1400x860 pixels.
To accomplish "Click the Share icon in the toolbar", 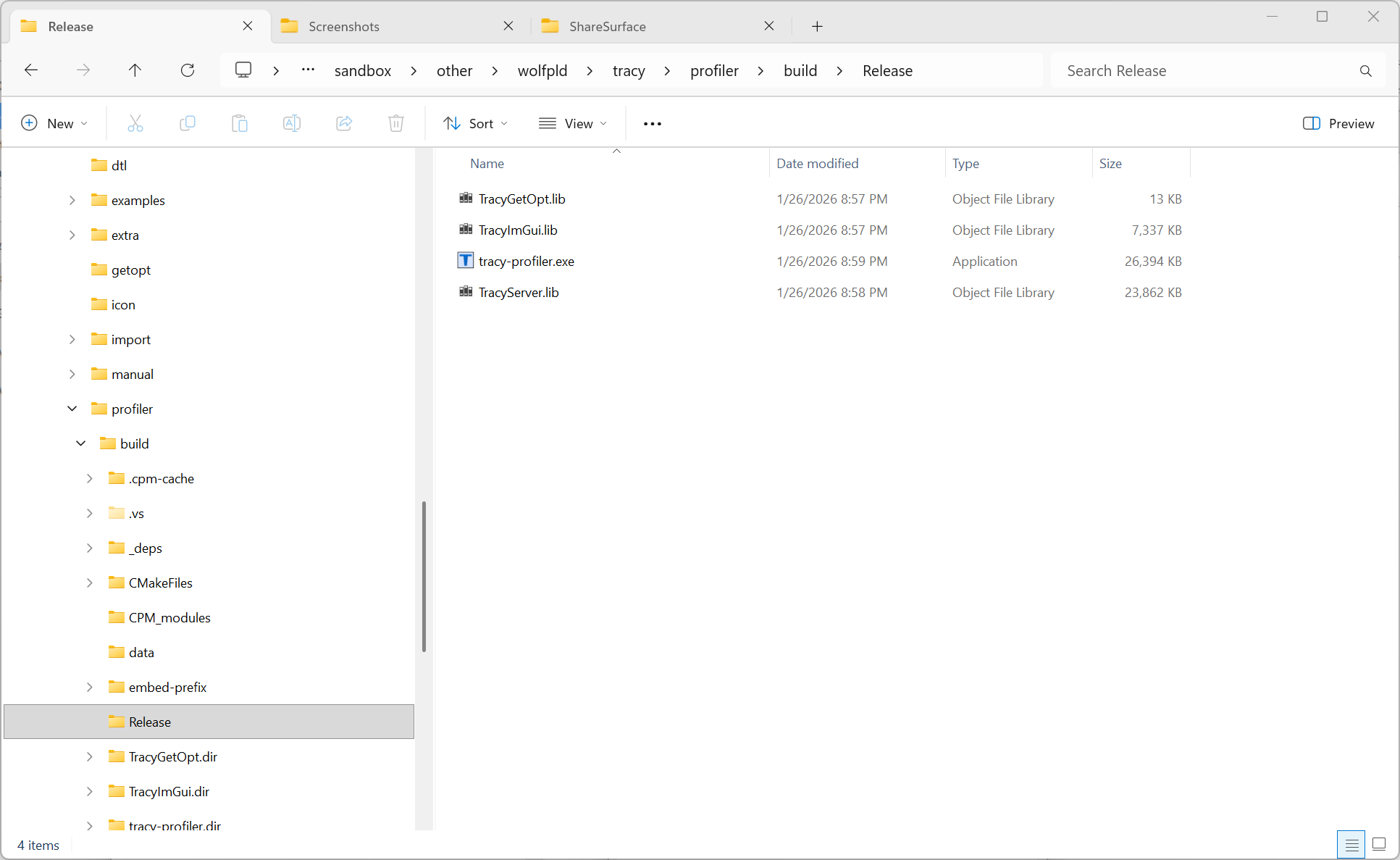I will pos(344,123).
